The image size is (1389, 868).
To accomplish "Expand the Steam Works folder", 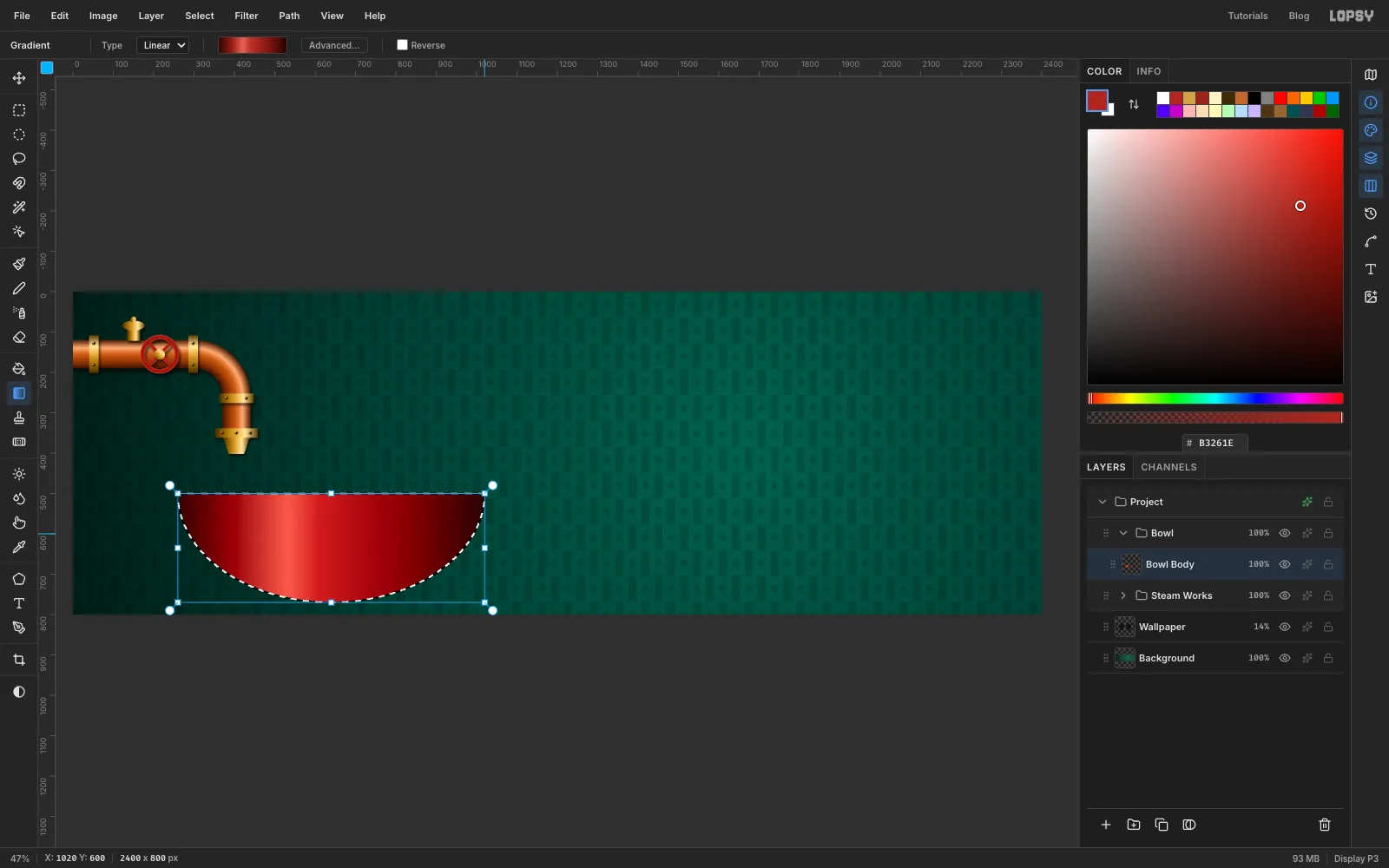I will pos(1123,595).
